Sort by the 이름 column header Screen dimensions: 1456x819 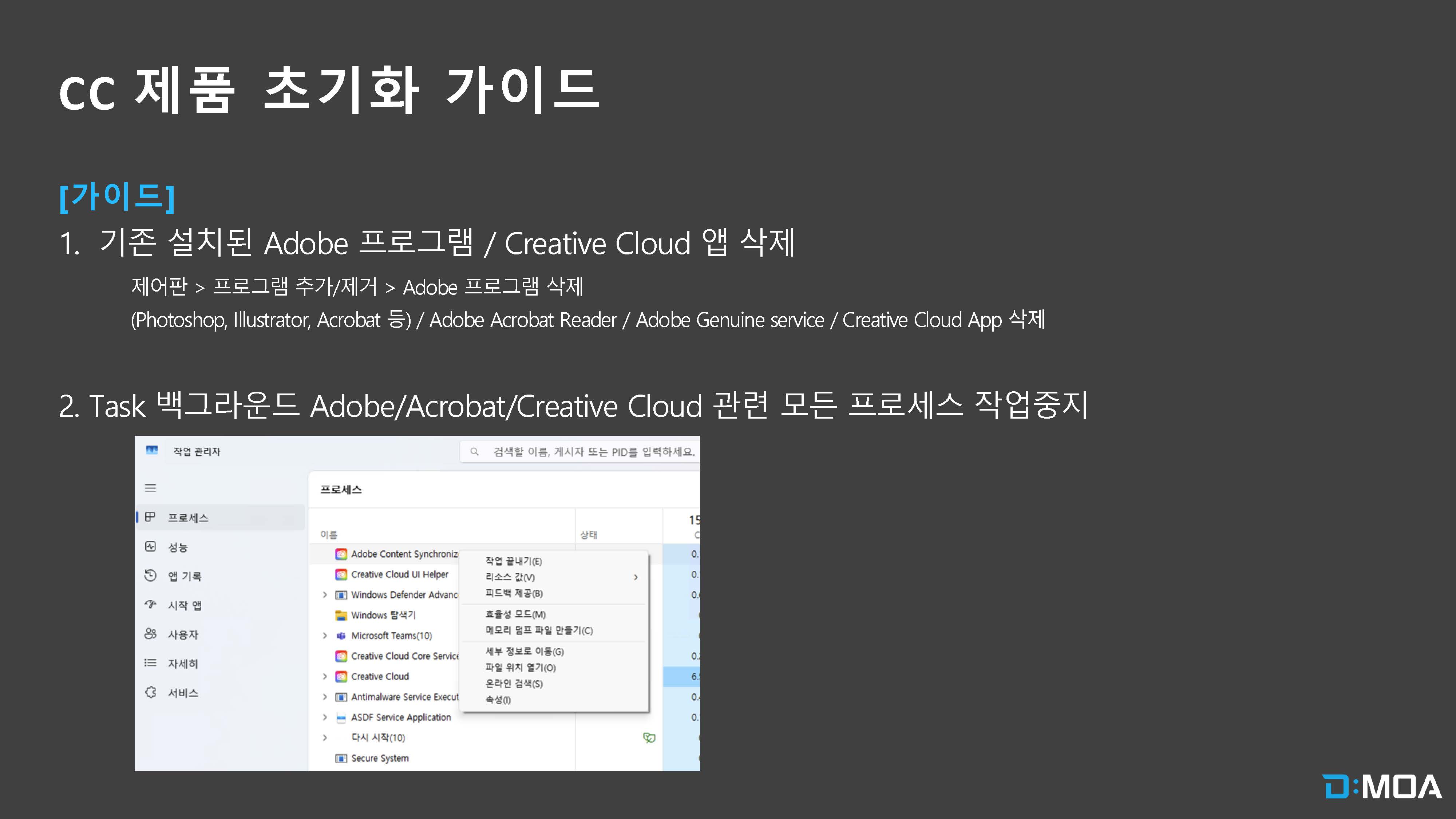click(x=328, y=534)
